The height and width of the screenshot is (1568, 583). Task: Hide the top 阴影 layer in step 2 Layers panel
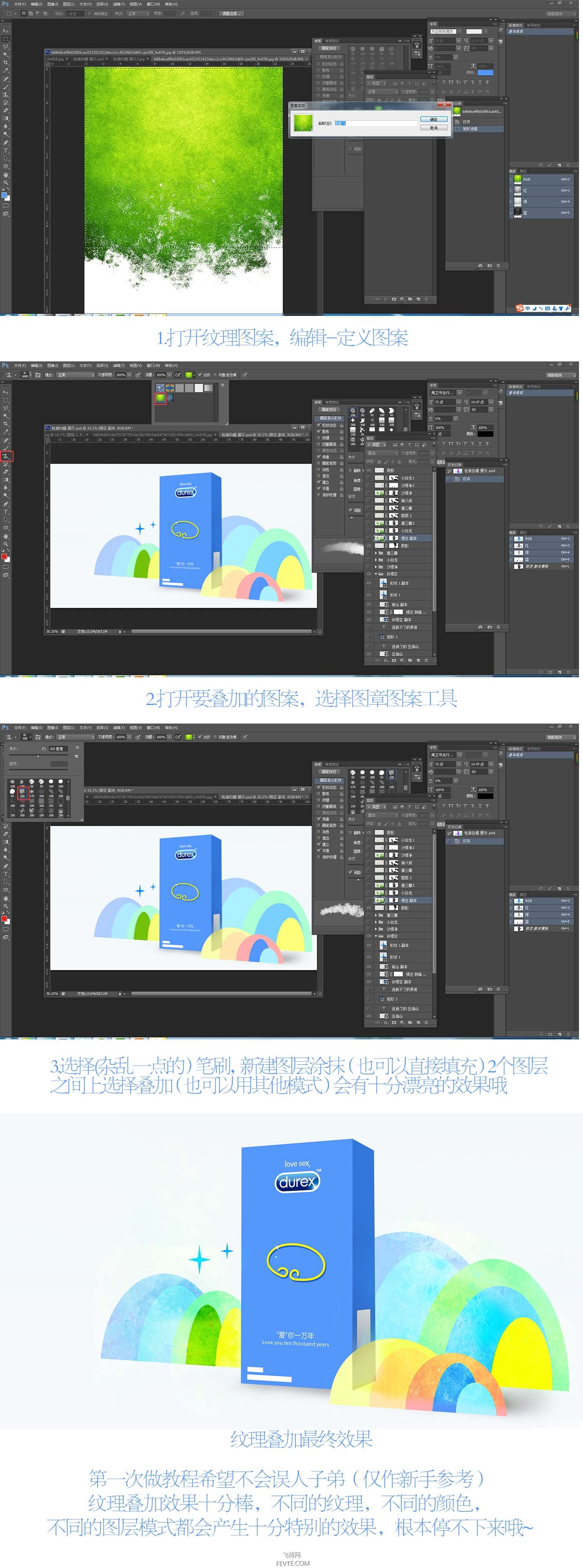pyautogui.click(x=369, y=471)
